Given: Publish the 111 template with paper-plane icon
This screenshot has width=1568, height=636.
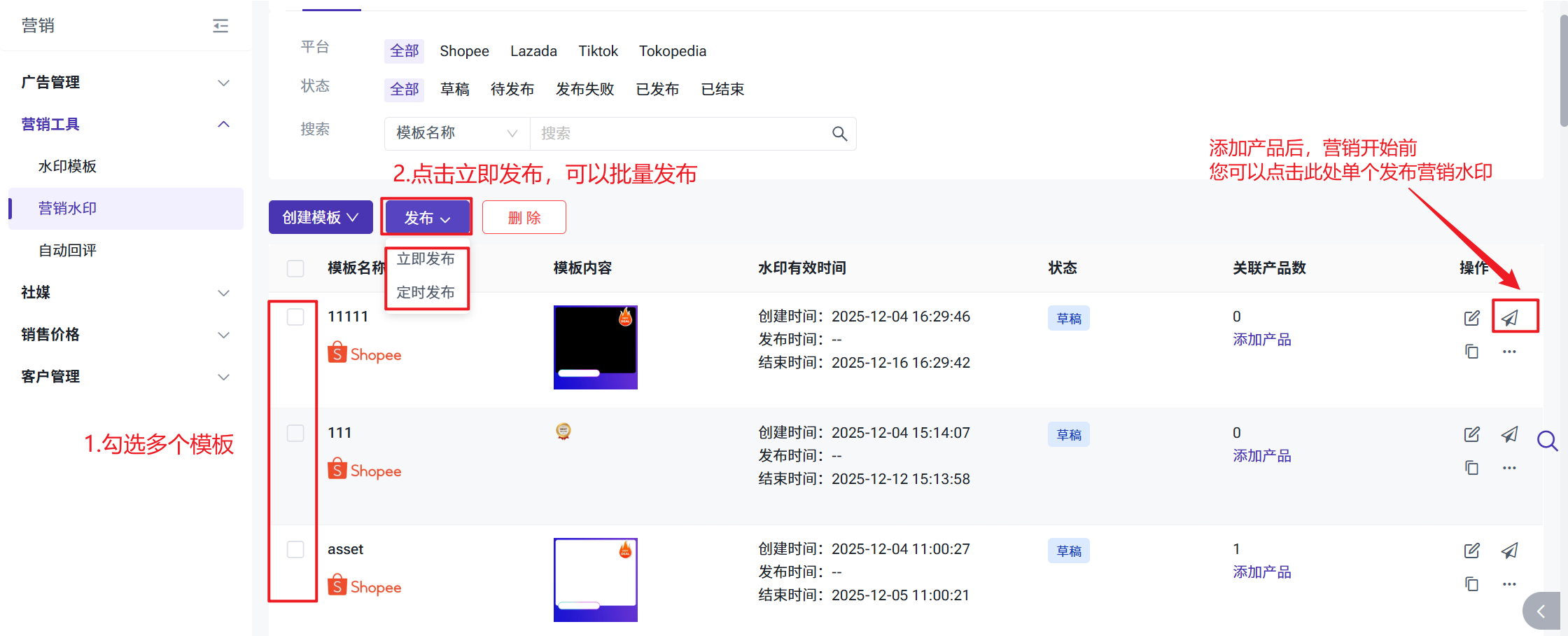Looking at the screenshot, I should coord(1509,434).
